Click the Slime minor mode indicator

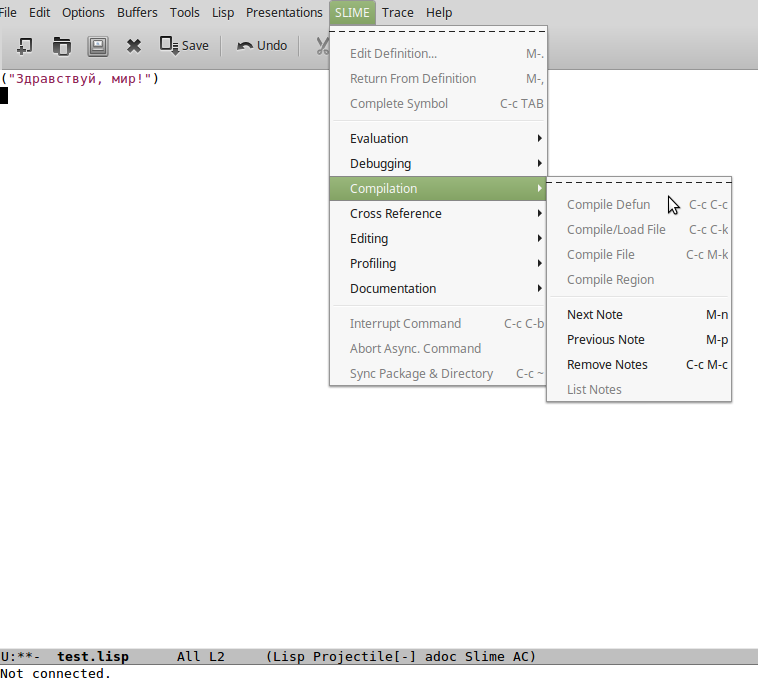point(484,657)
